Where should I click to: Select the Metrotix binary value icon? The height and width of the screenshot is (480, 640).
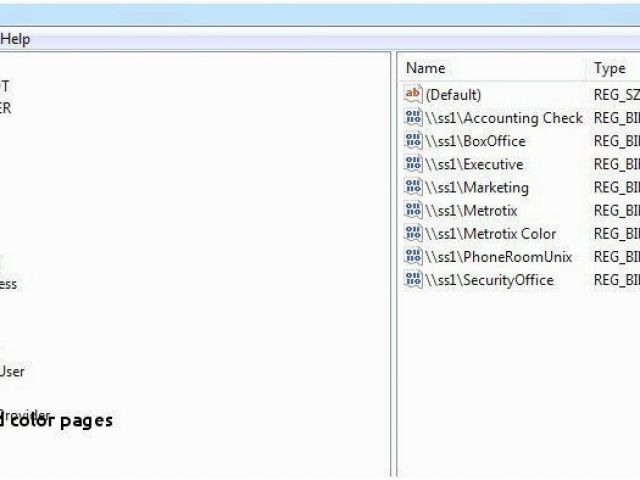point(413,210)
